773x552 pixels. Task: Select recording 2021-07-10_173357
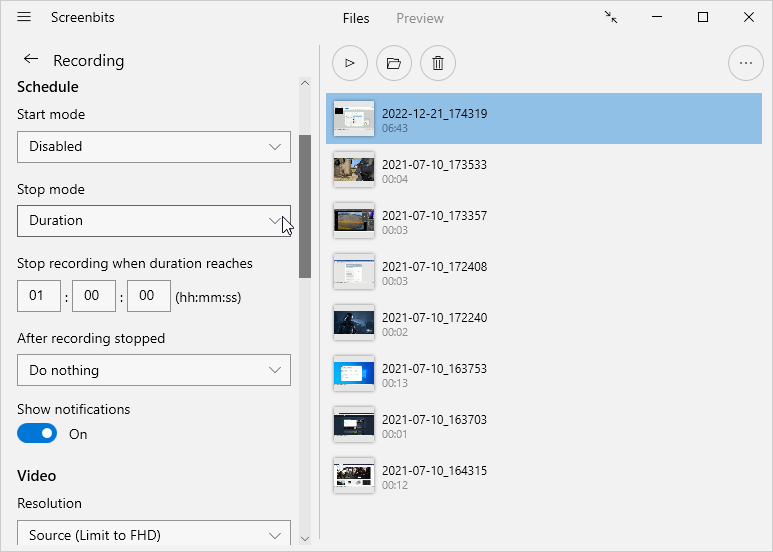click(544, 221)
